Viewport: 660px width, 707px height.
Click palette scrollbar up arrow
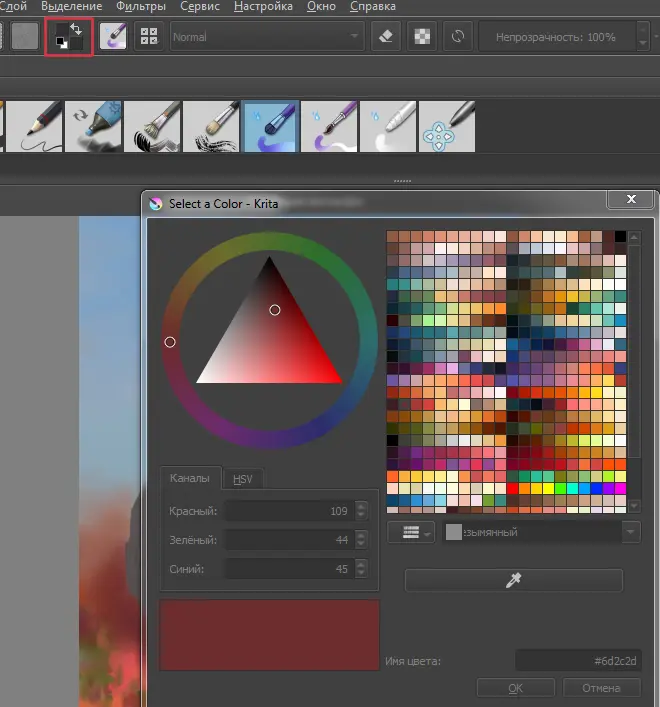[x=634, y=237]
